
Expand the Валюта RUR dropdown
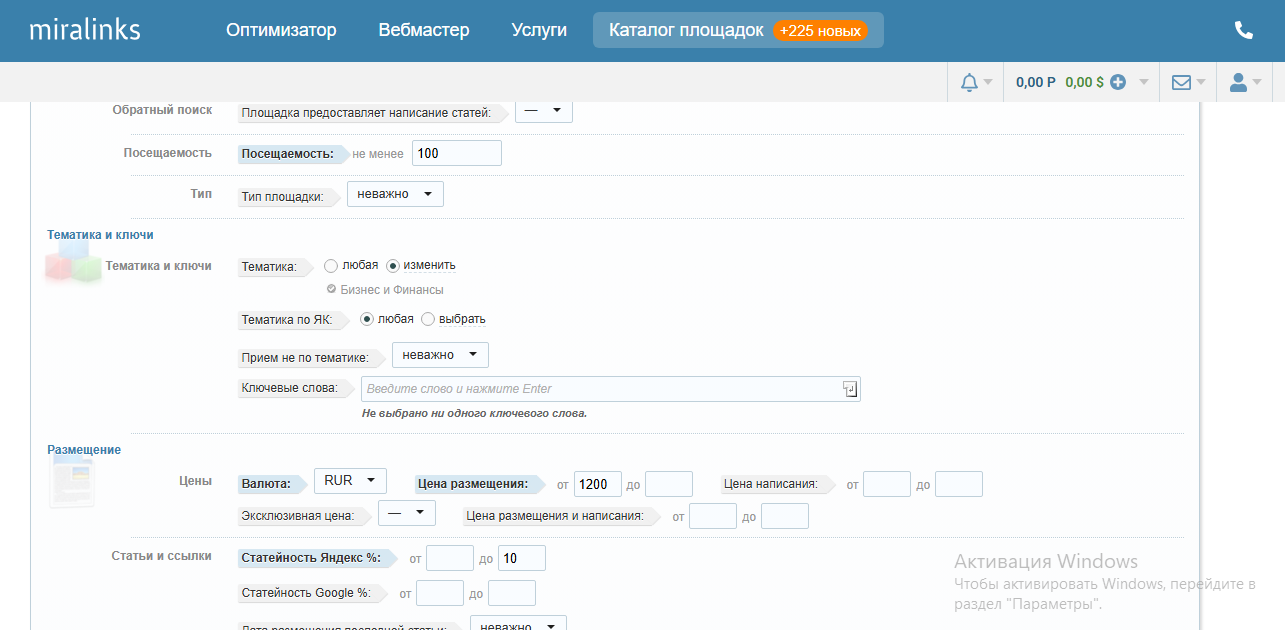[349, 481]
